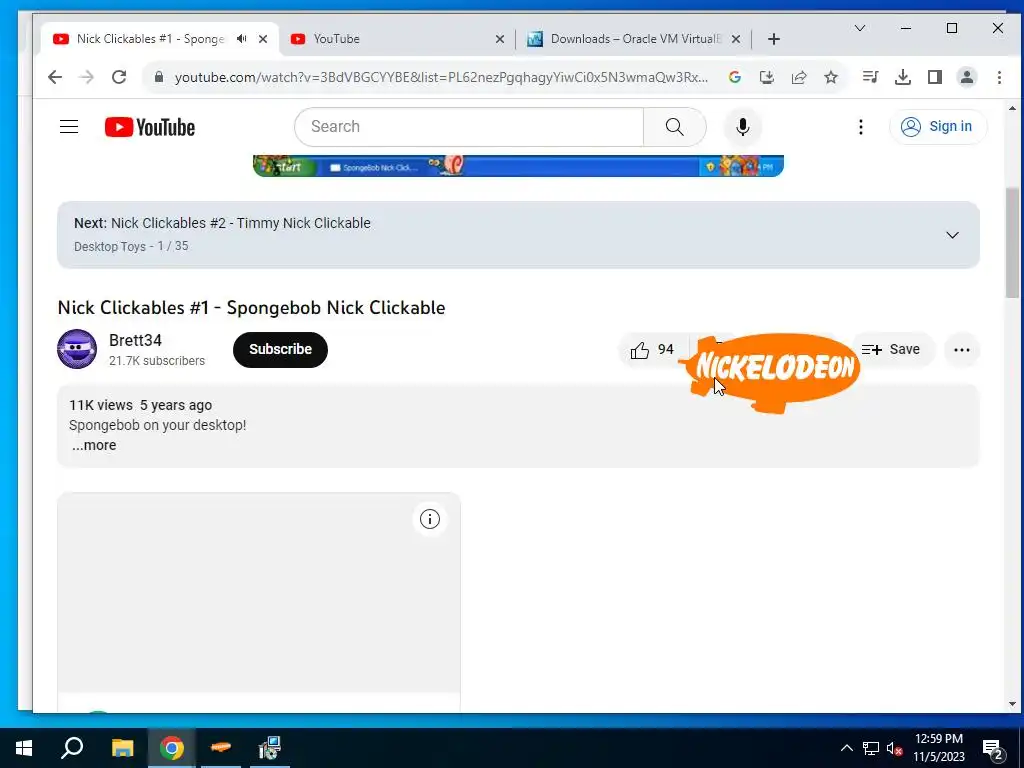1024x768 pixels.
Task: Expand description with ...more
Action: click(x=93, y=445)
